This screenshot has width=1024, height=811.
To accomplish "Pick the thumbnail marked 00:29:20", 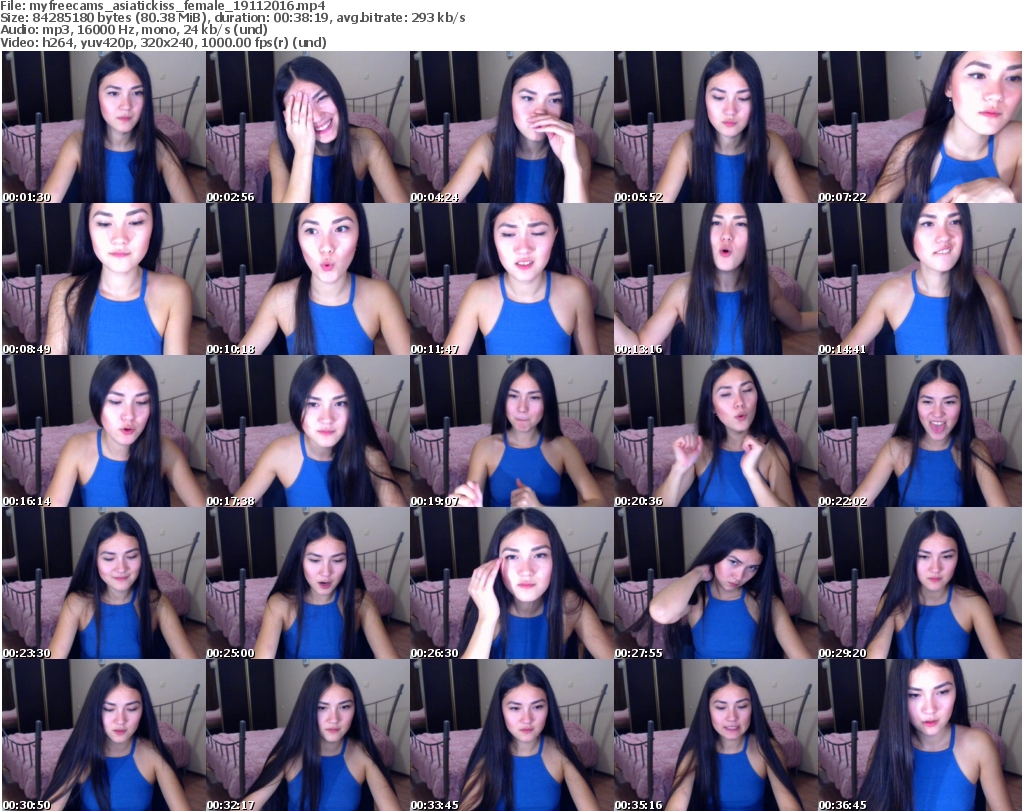I will click(920, 583).
